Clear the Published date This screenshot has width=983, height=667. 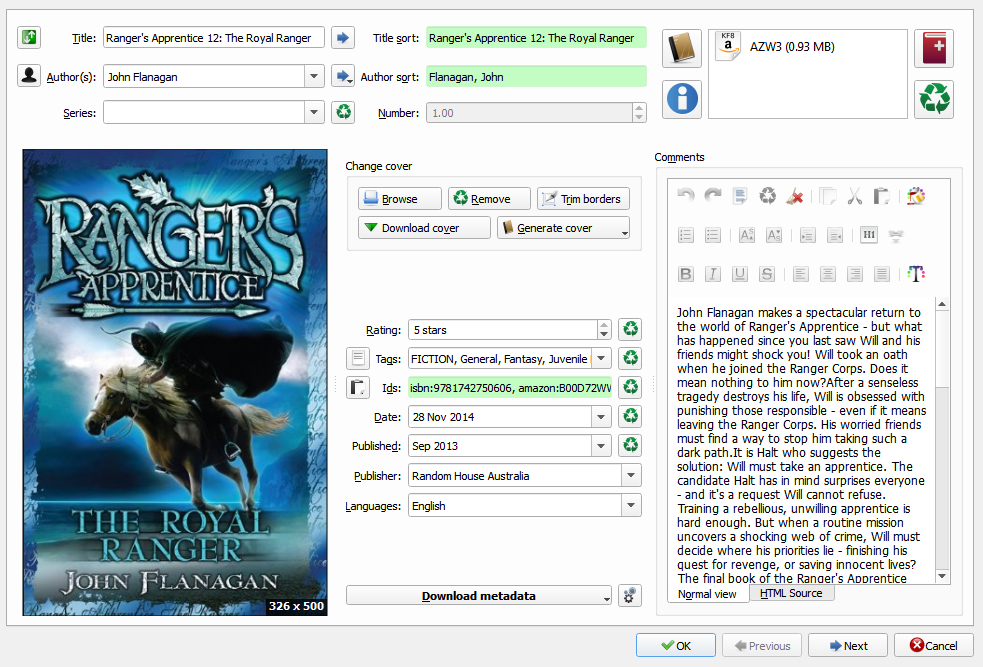[630, 445]
